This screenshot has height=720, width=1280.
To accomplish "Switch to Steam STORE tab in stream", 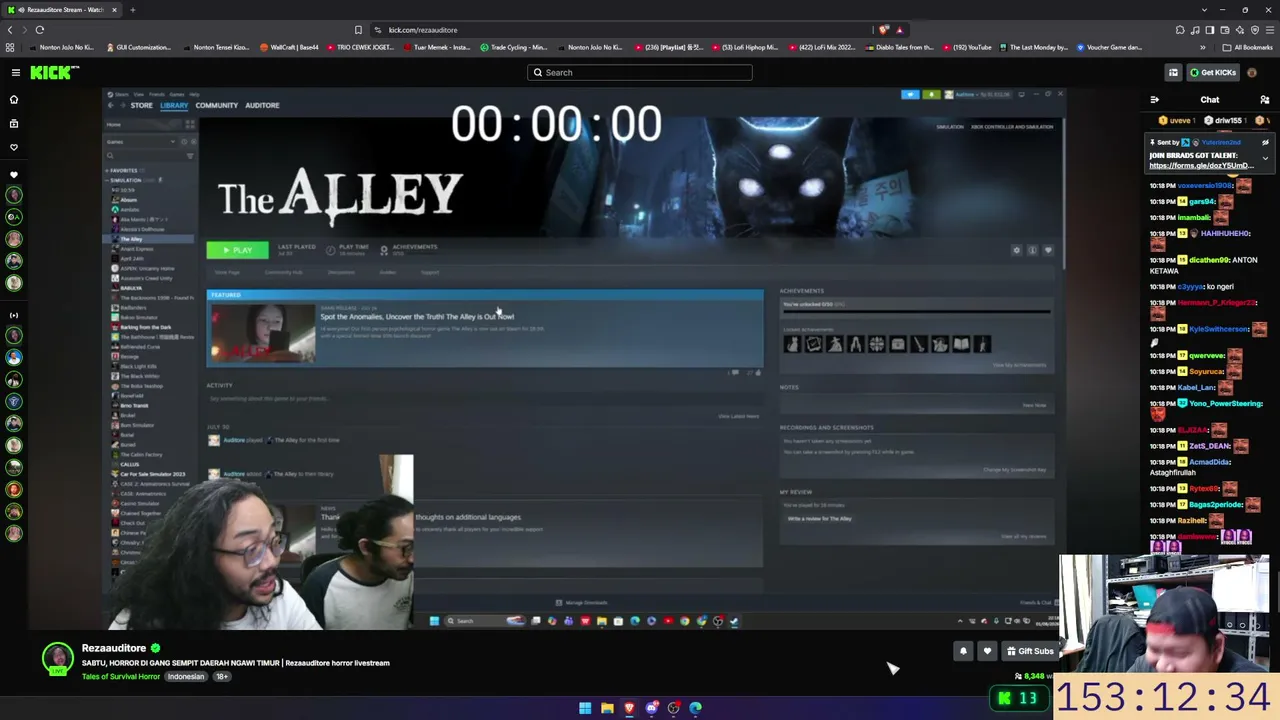I will click(x=141, y=105).
